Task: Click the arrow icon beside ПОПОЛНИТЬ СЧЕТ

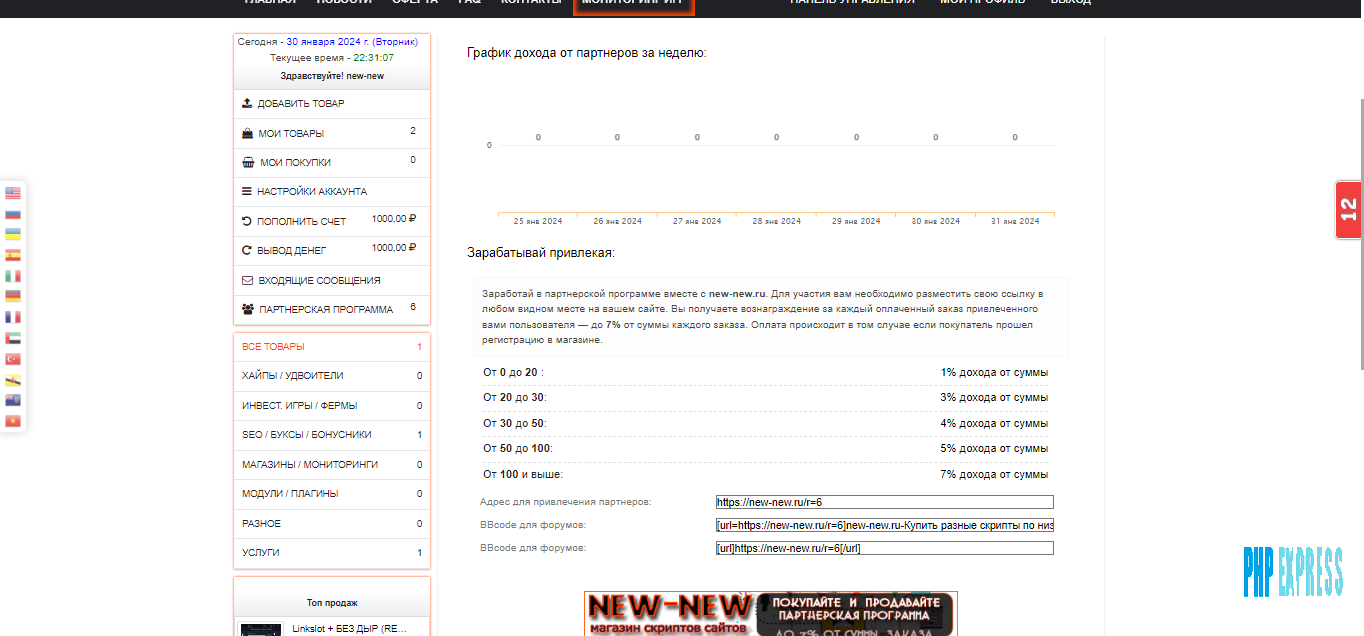Action: coord(247,221)
